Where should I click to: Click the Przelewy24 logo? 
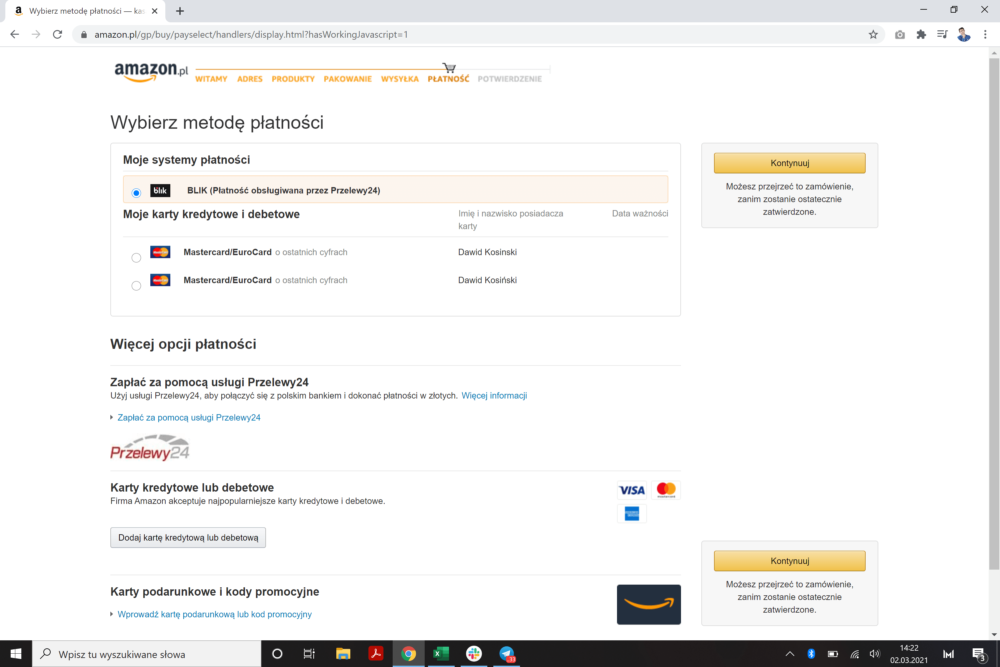[150, 448]
